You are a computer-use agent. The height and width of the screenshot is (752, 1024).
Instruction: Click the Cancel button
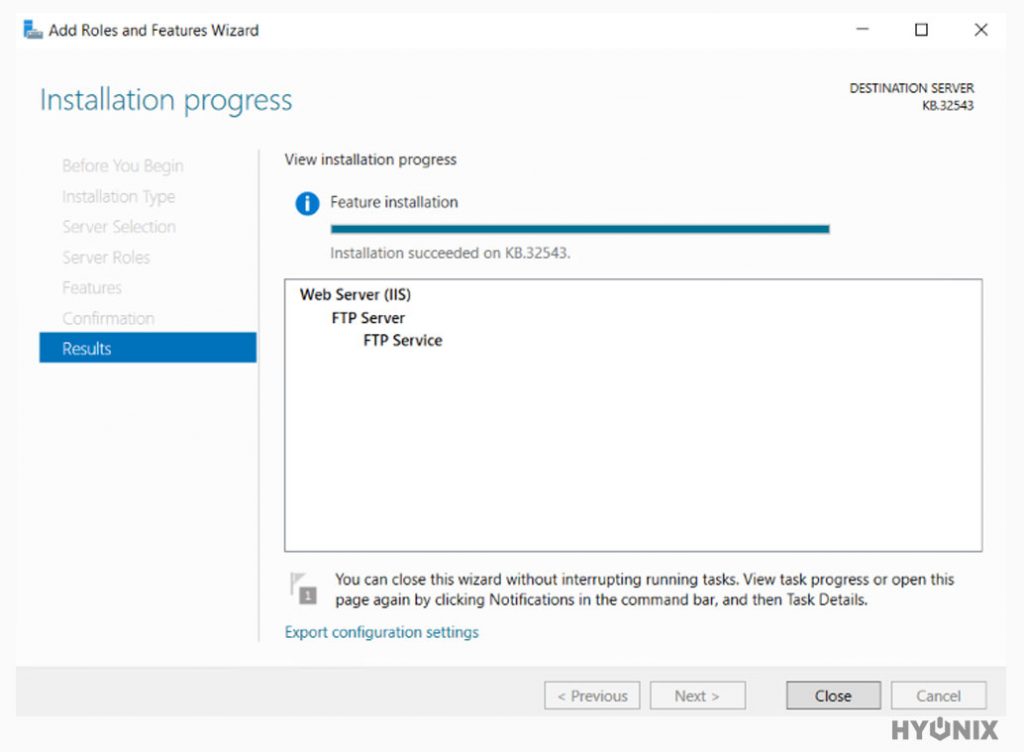point(937,695)
